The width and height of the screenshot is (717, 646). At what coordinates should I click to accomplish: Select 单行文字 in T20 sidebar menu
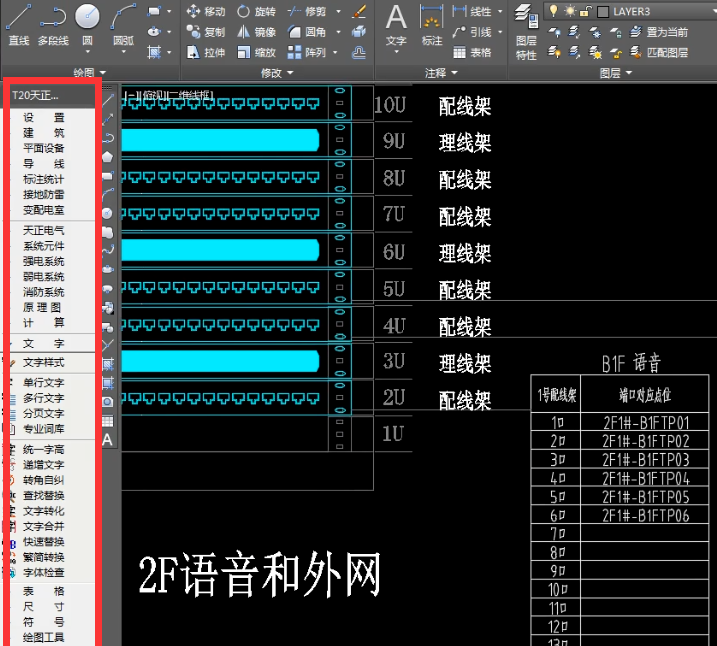[43, 383]
